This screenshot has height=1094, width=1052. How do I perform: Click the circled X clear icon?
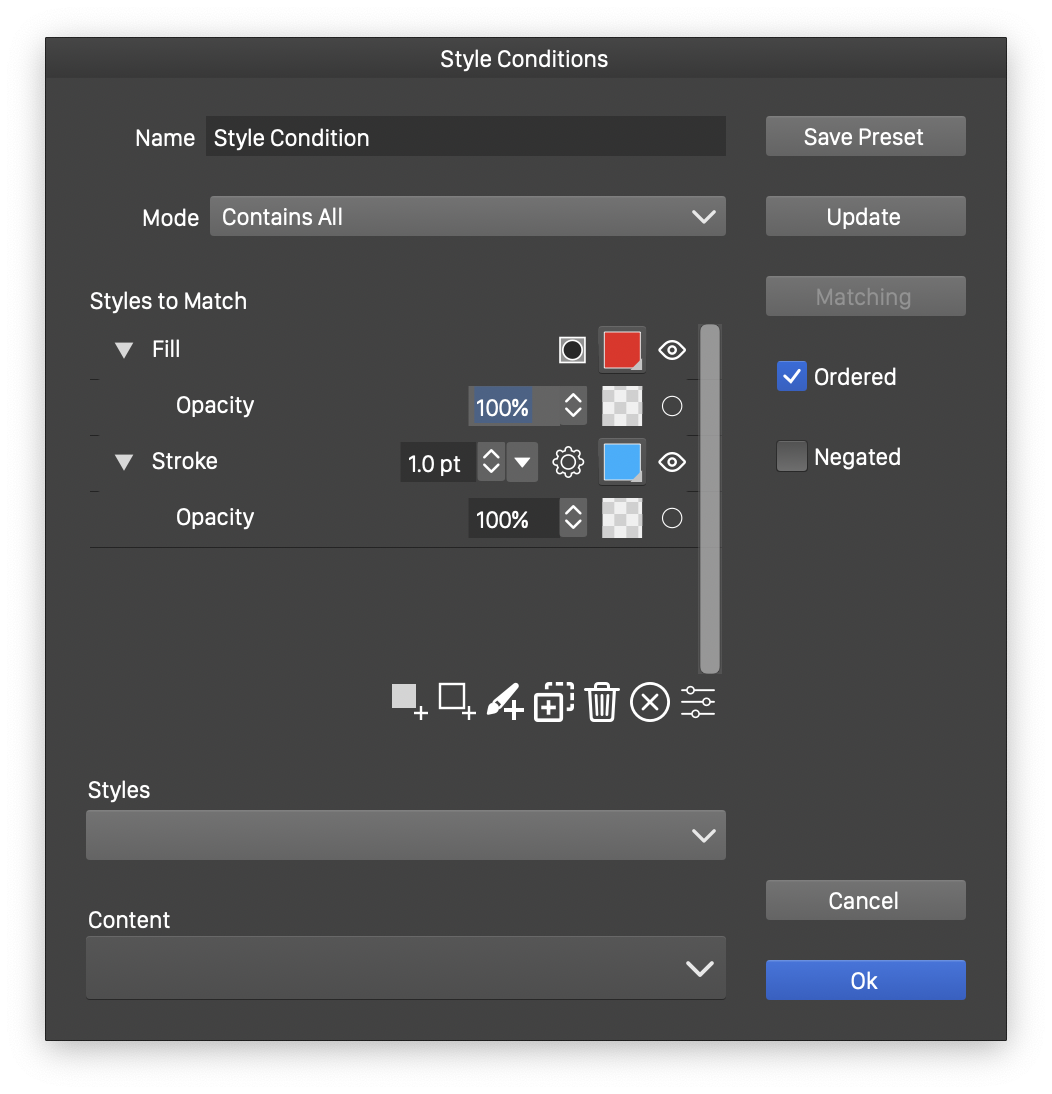649,703
